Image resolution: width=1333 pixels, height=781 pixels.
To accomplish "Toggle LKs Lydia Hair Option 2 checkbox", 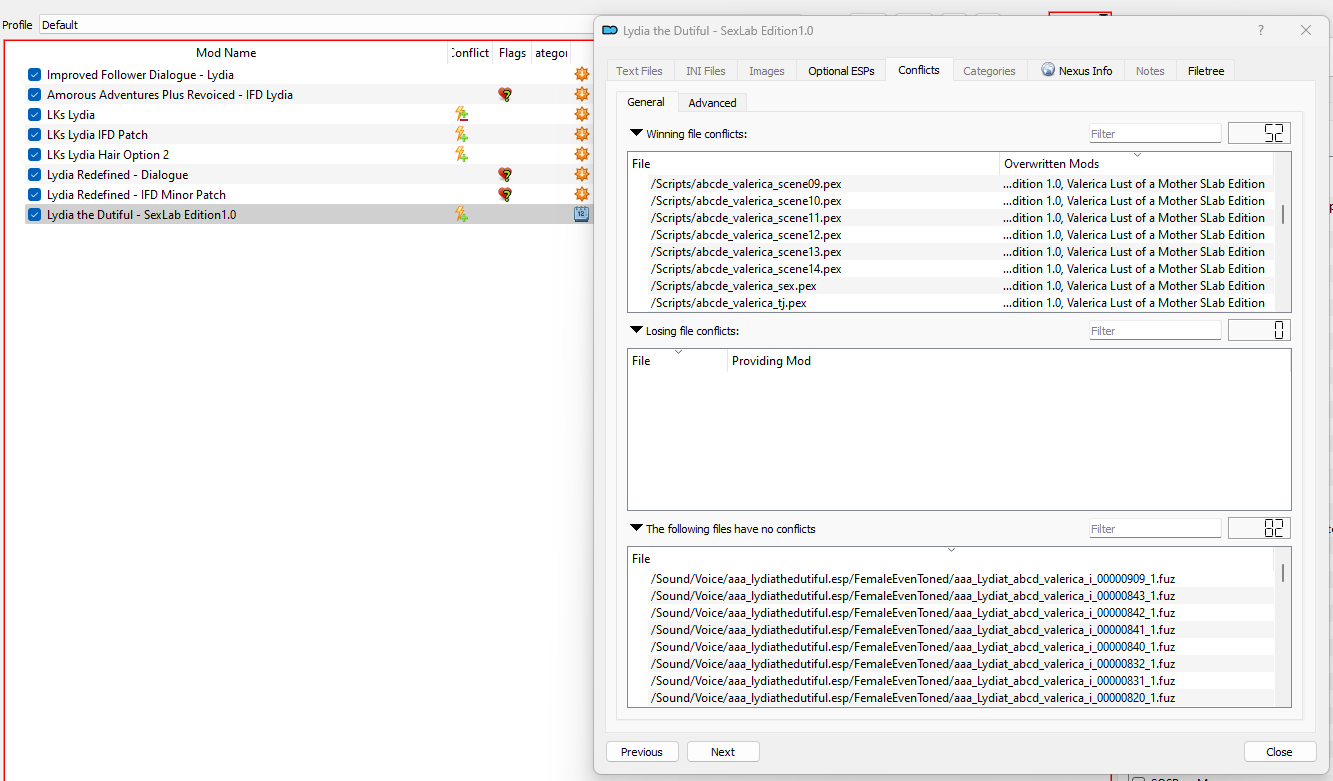I will (x=34, y=155).
